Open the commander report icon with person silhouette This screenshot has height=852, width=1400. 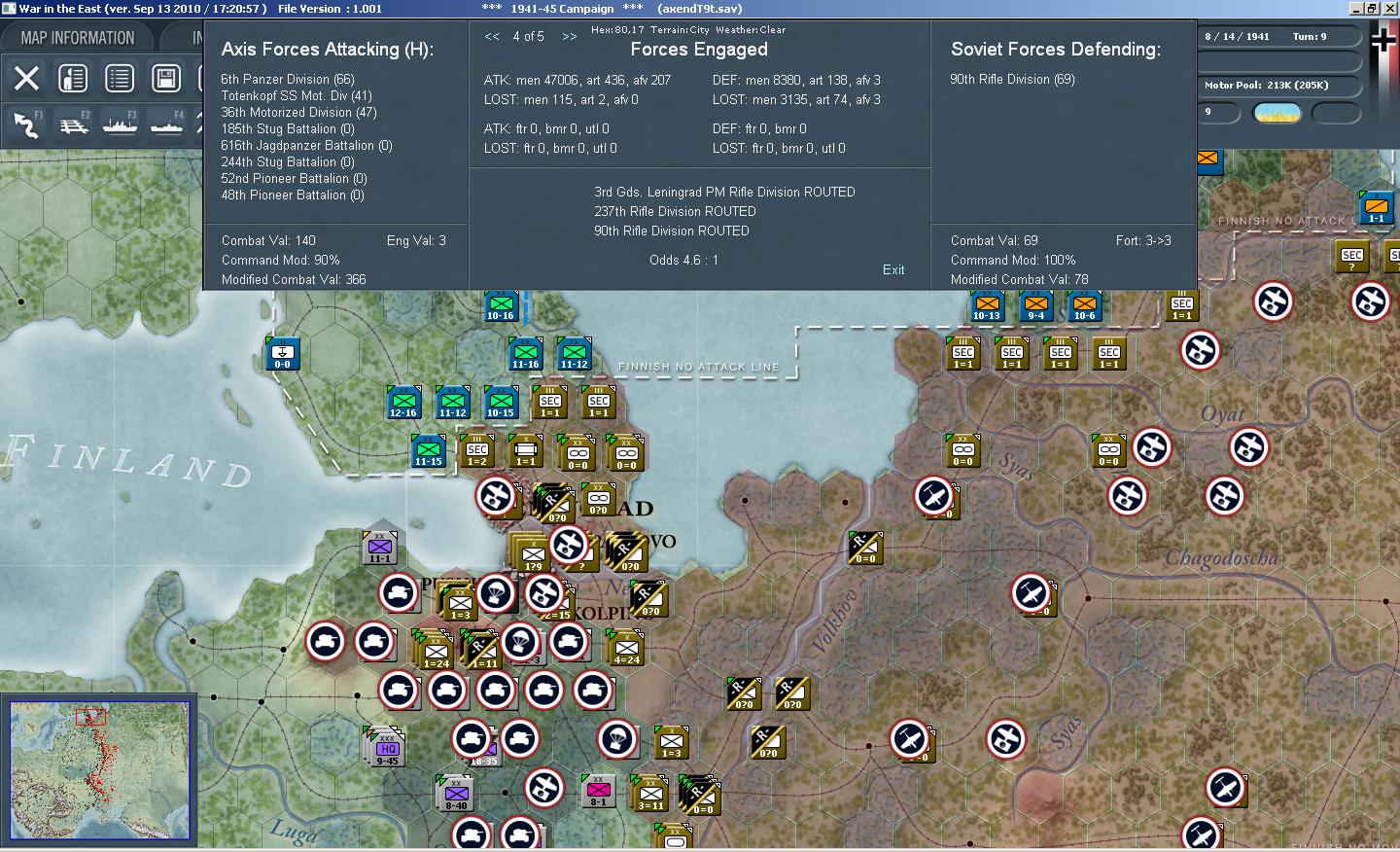pyautogui.click(x=73, y=78)
